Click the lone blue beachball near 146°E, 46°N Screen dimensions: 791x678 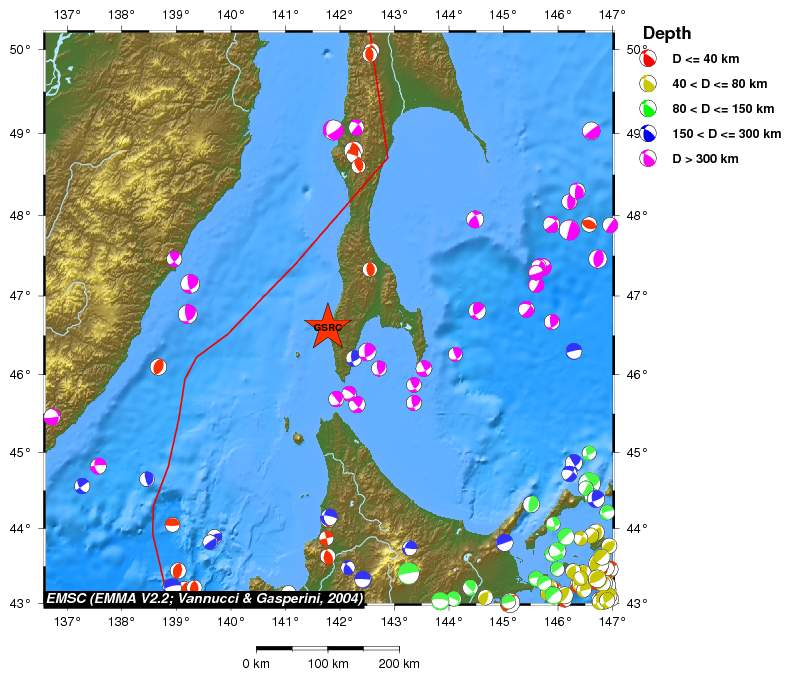point(573,351)
